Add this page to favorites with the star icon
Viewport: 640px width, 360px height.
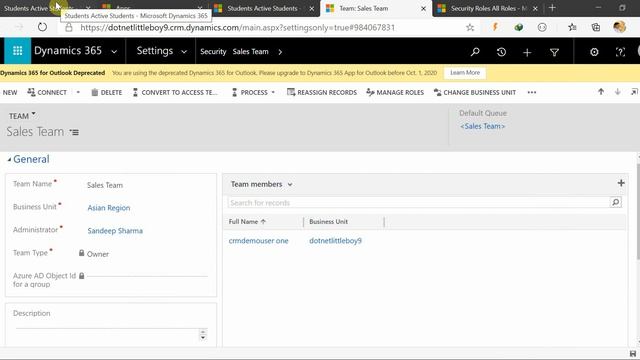click(x=470, y=27)
